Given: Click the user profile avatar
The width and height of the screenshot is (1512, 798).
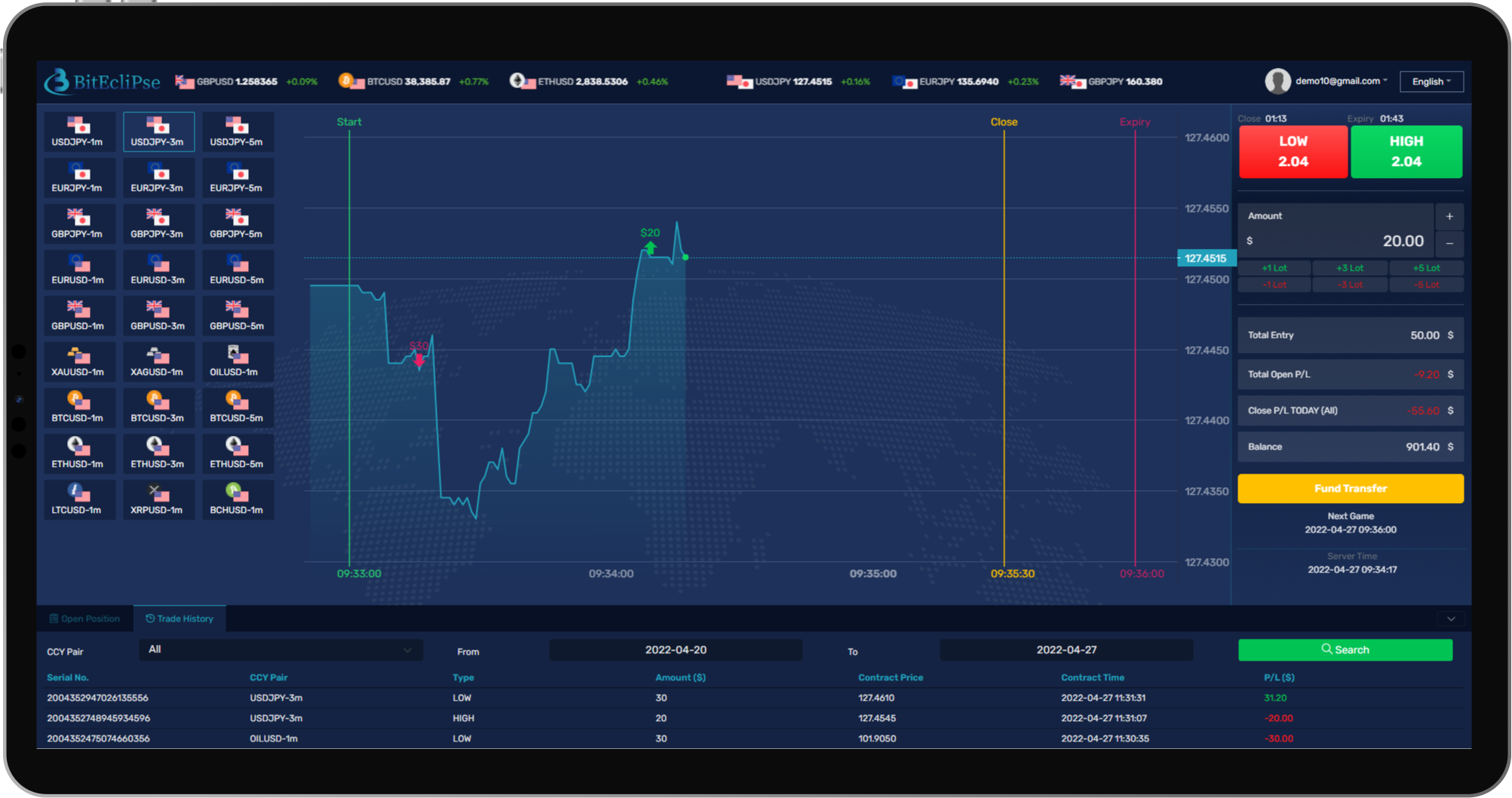Looking at the screenshot, I should point(1278,81).
